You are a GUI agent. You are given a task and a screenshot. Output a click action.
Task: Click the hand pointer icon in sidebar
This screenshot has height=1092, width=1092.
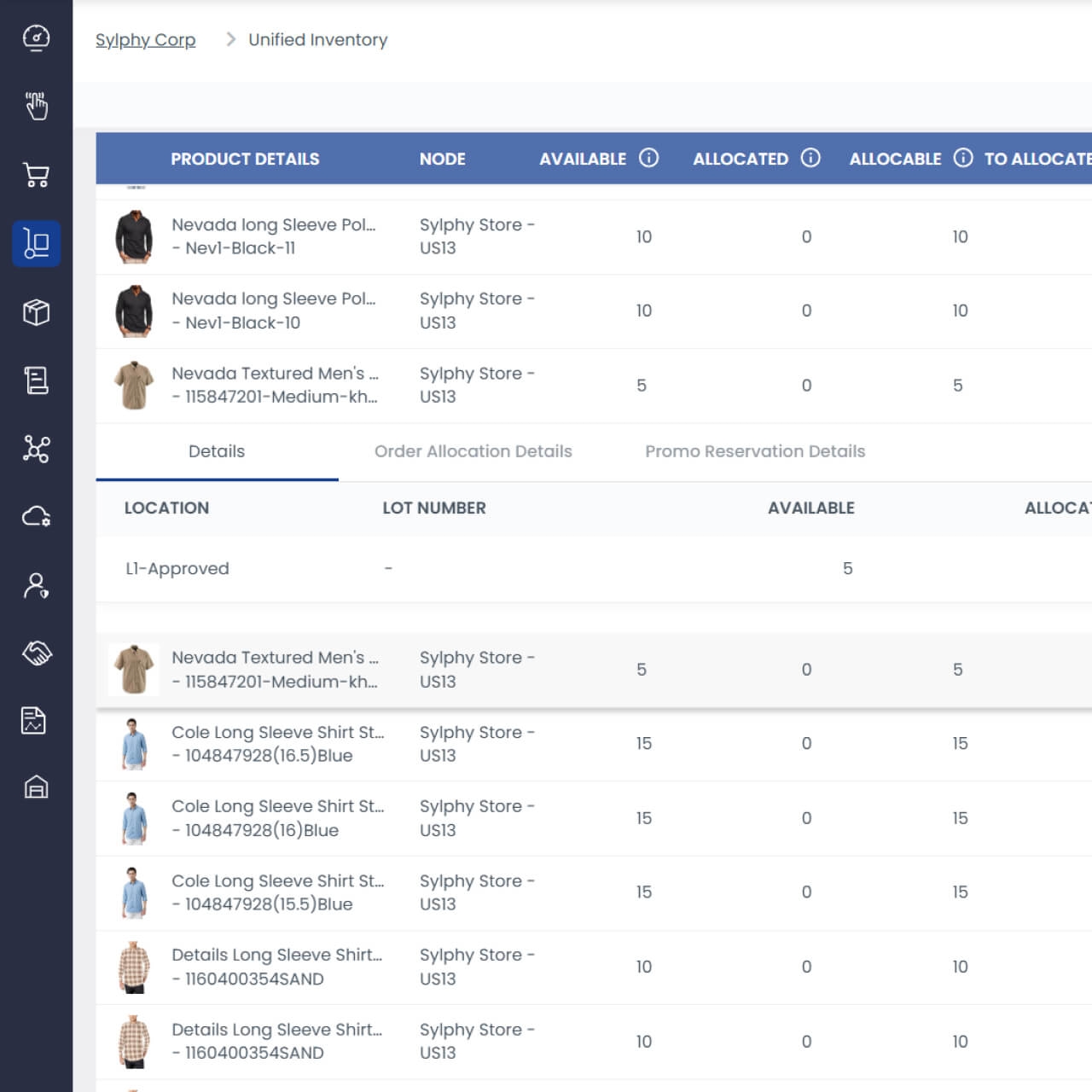[x=36, y=107]
